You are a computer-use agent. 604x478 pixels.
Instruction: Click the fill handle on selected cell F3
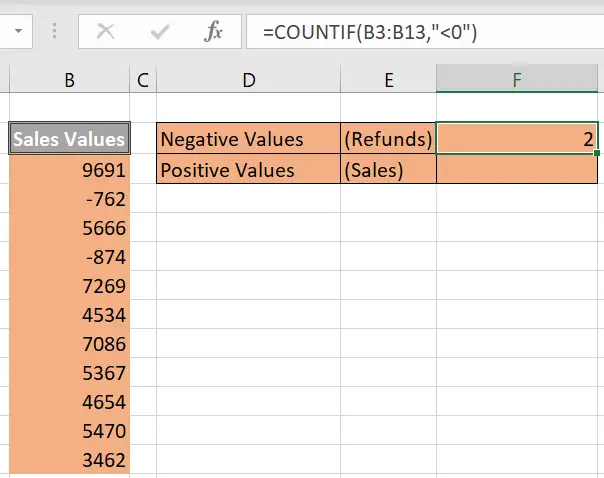click(x=597, y=153)
